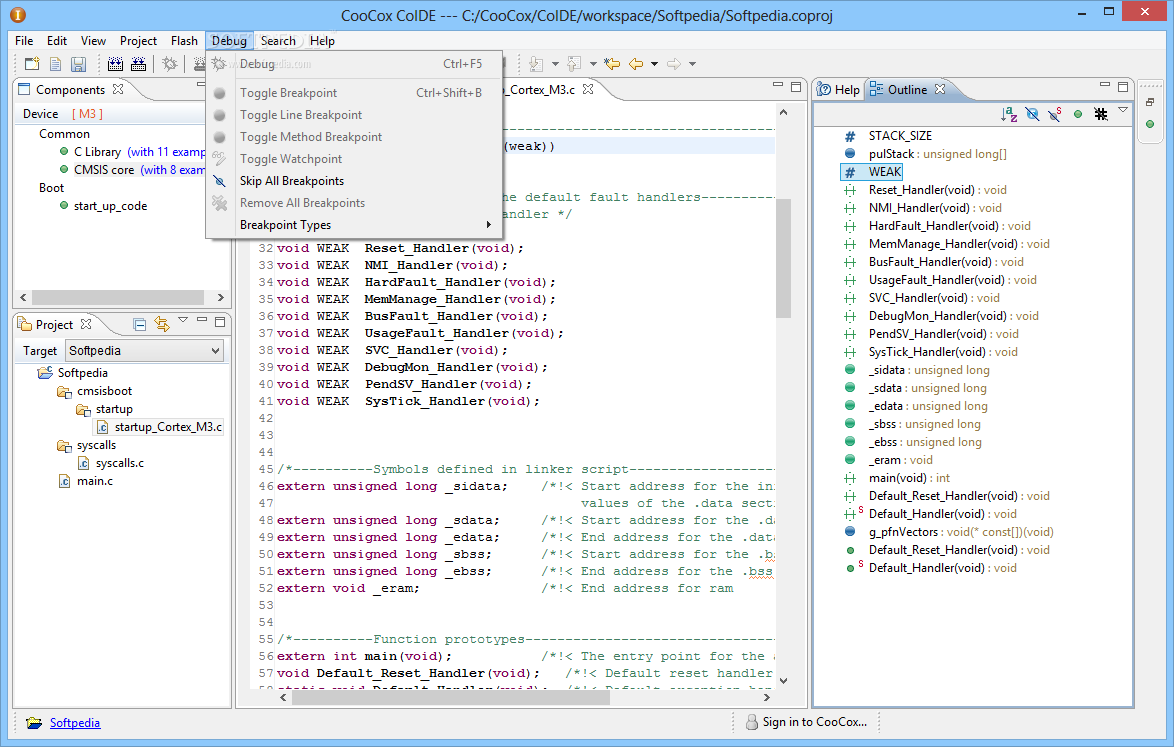Maximize the Outline panel
Image resolution: width=1174 pixels, height=747 pixels.
[x=1122, y=87]
